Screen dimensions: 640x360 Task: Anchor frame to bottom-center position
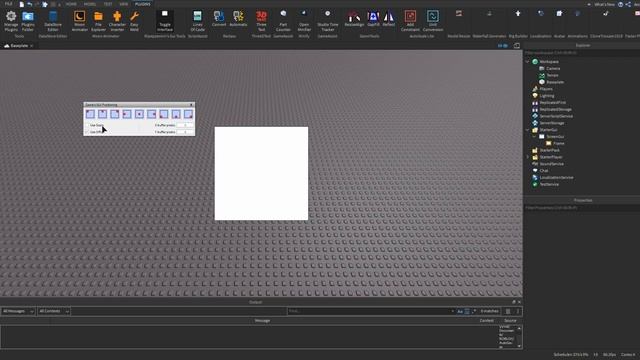176,114
